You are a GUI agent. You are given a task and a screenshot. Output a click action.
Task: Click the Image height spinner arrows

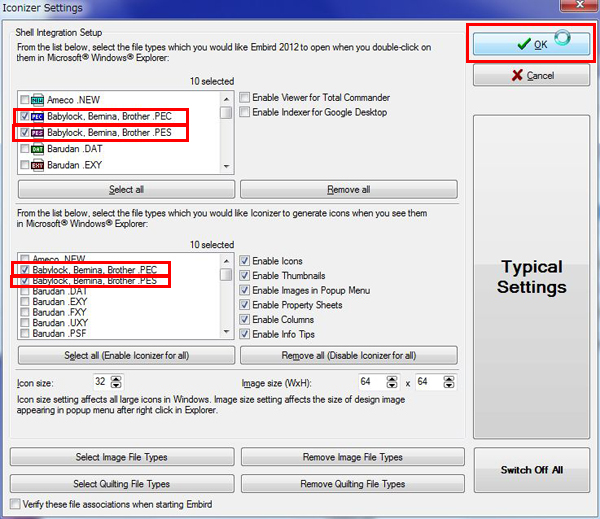click(x=449, y=382)
